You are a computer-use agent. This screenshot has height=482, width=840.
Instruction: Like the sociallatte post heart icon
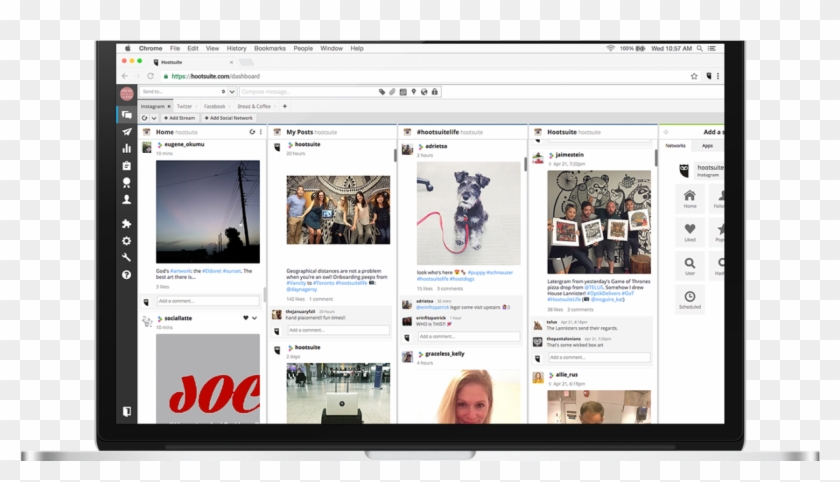(246, 318)
